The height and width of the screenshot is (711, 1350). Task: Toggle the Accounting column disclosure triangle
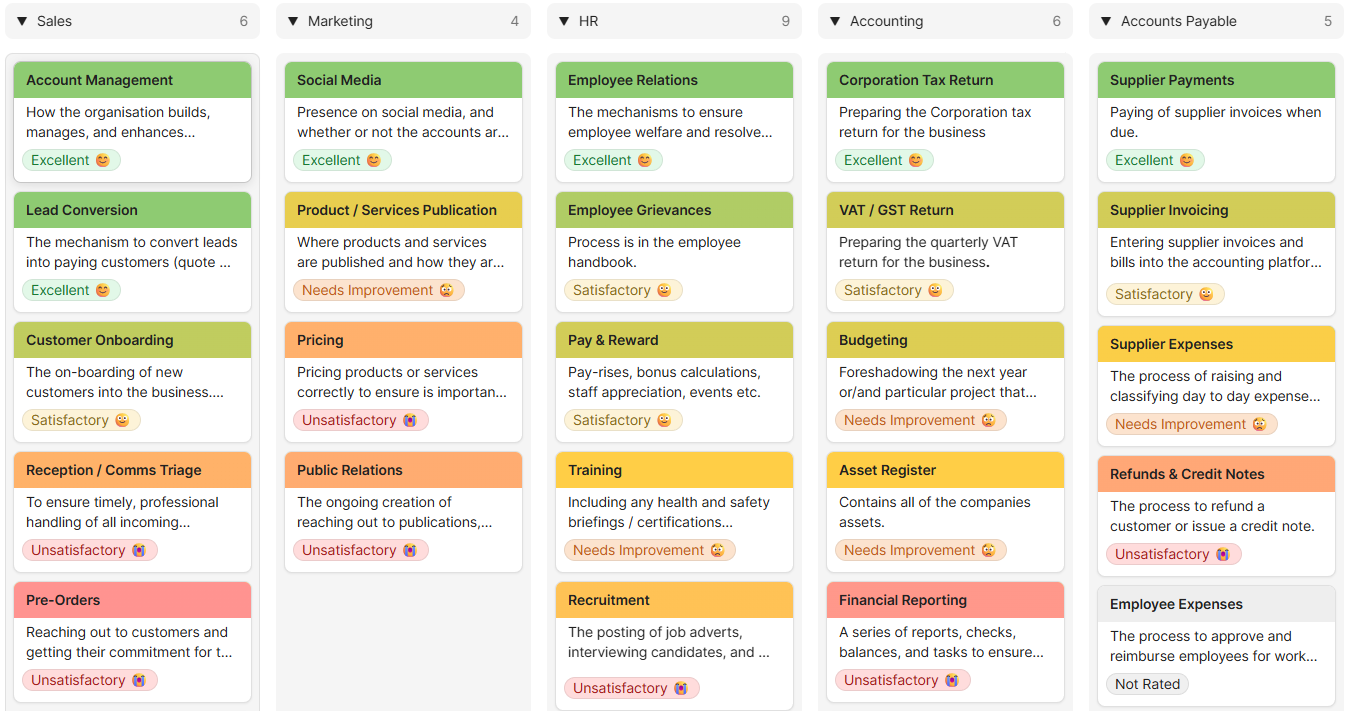pos(835,21)
